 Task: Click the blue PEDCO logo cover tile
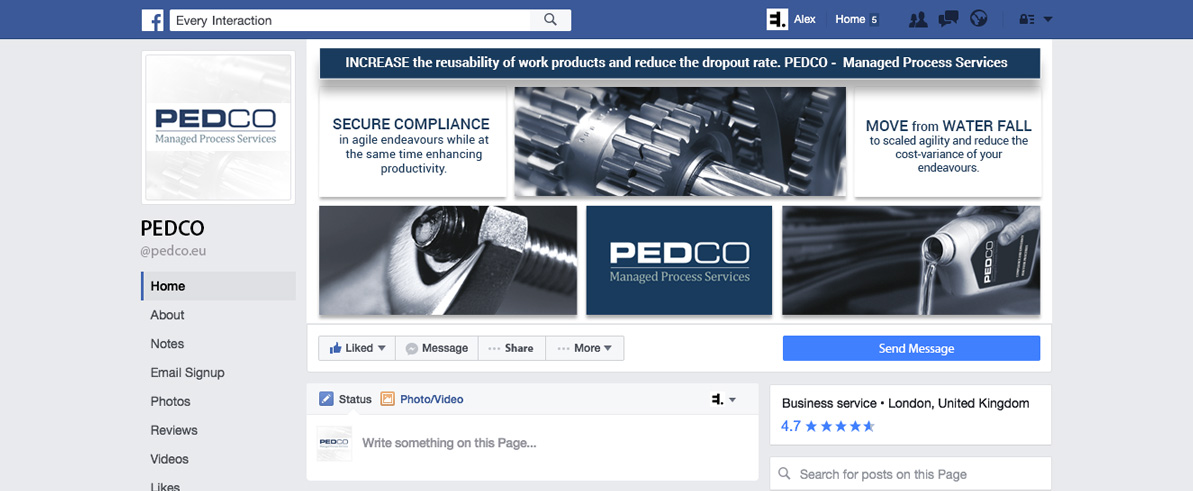679,260
